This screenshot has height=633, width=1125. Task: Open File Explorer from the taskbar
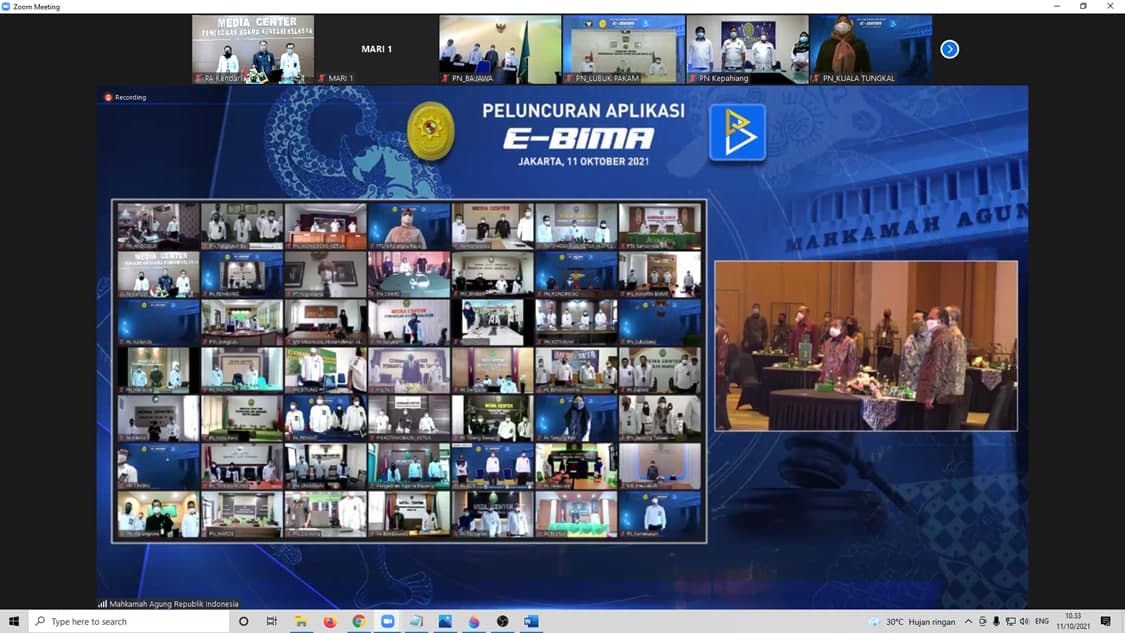tap(301, 622)
